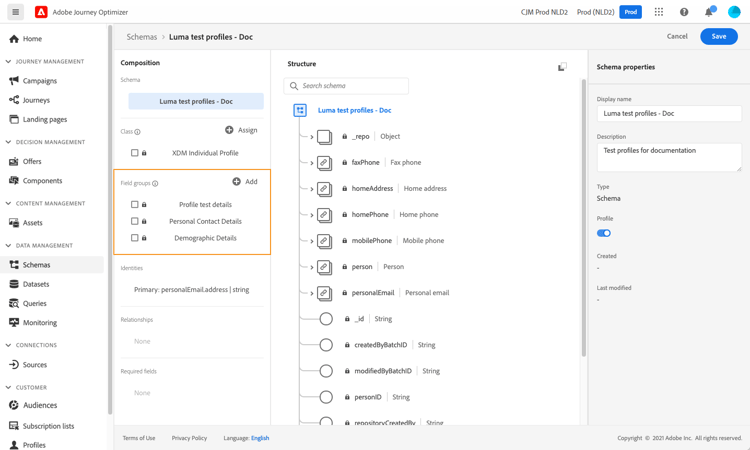Click the Assign class plus icon

pos(229,130)
